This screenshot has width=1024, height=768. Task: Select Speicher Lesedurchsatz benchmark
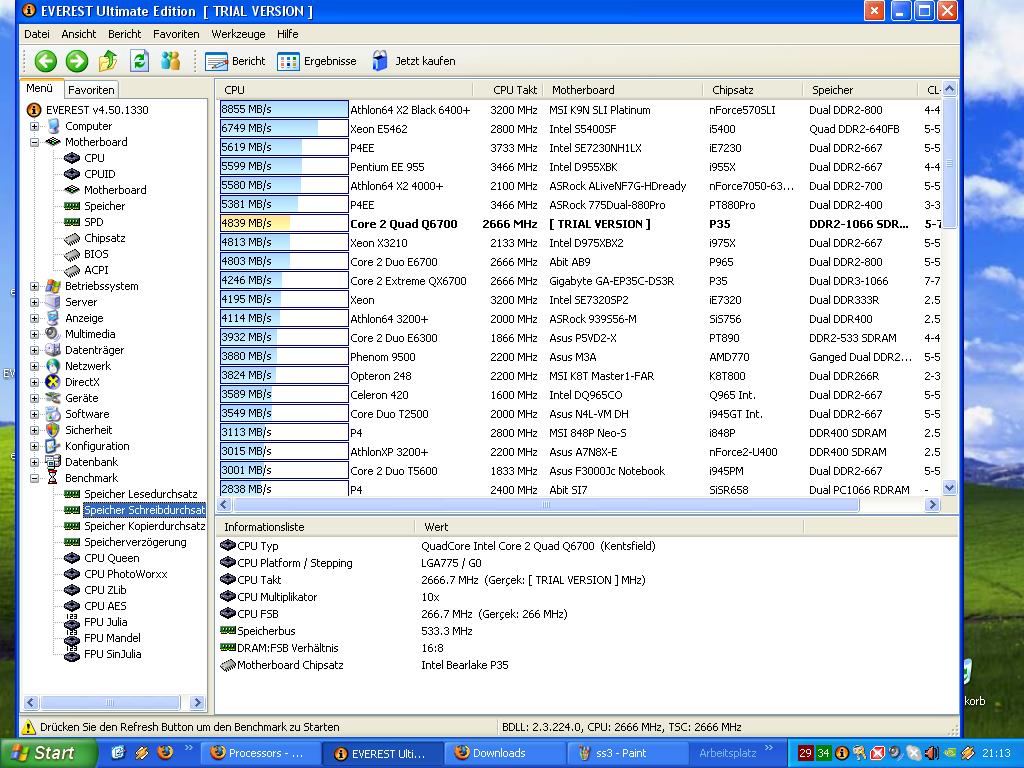pos(140,494)
